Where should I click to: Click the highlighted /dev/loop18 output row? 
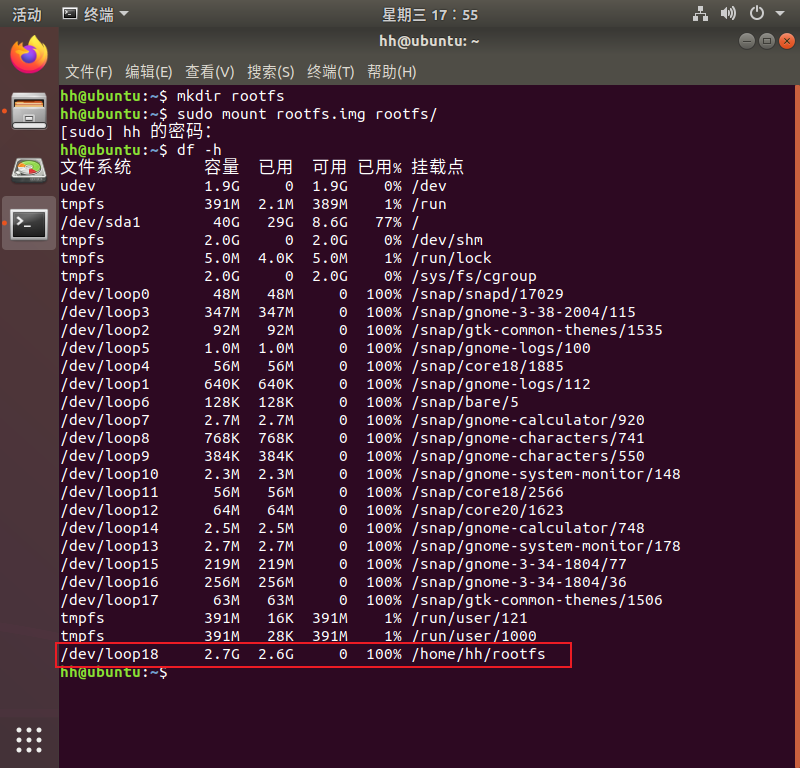coord(313,655)
